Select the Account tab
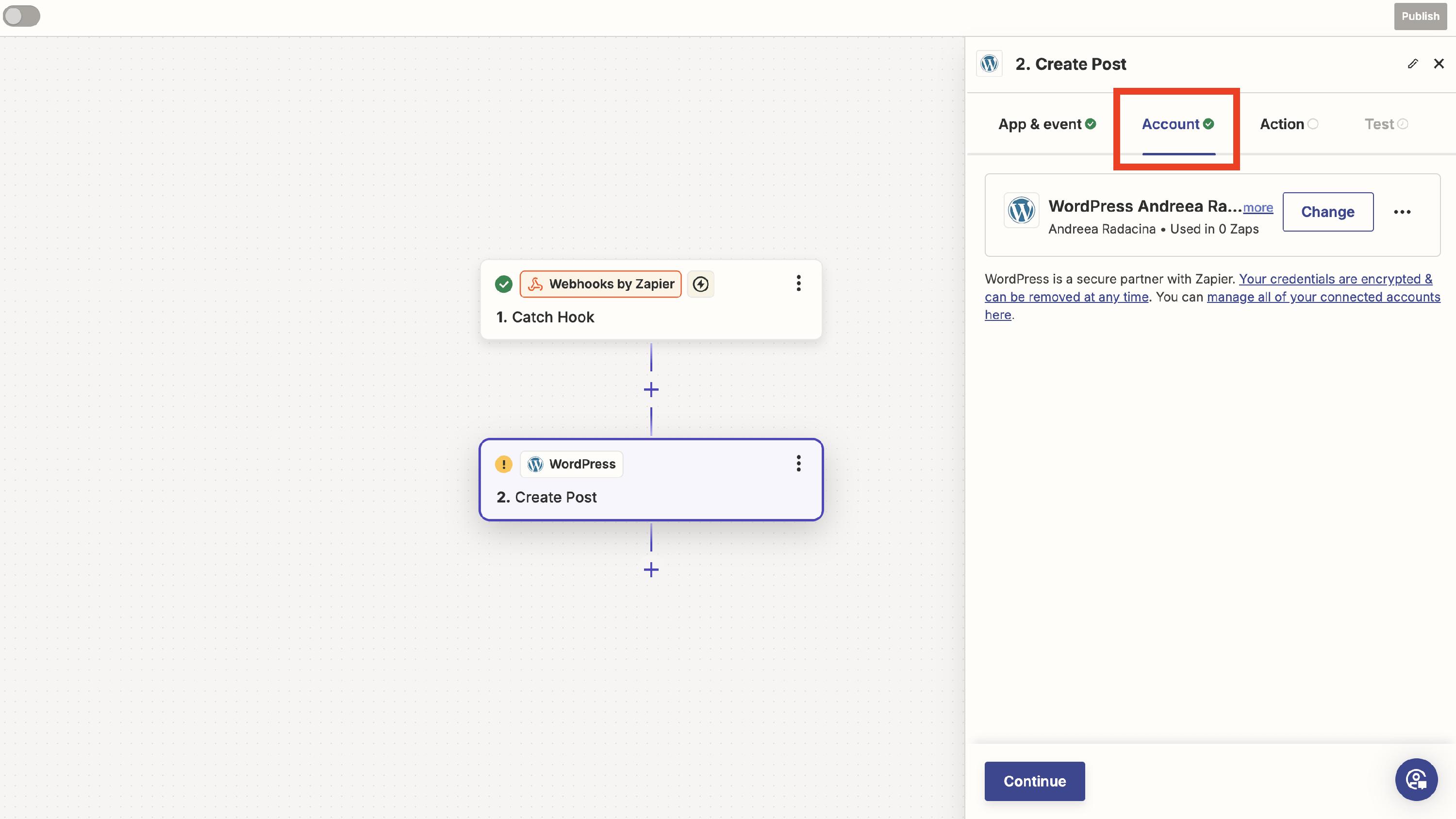 click(x=1177, y=124)
